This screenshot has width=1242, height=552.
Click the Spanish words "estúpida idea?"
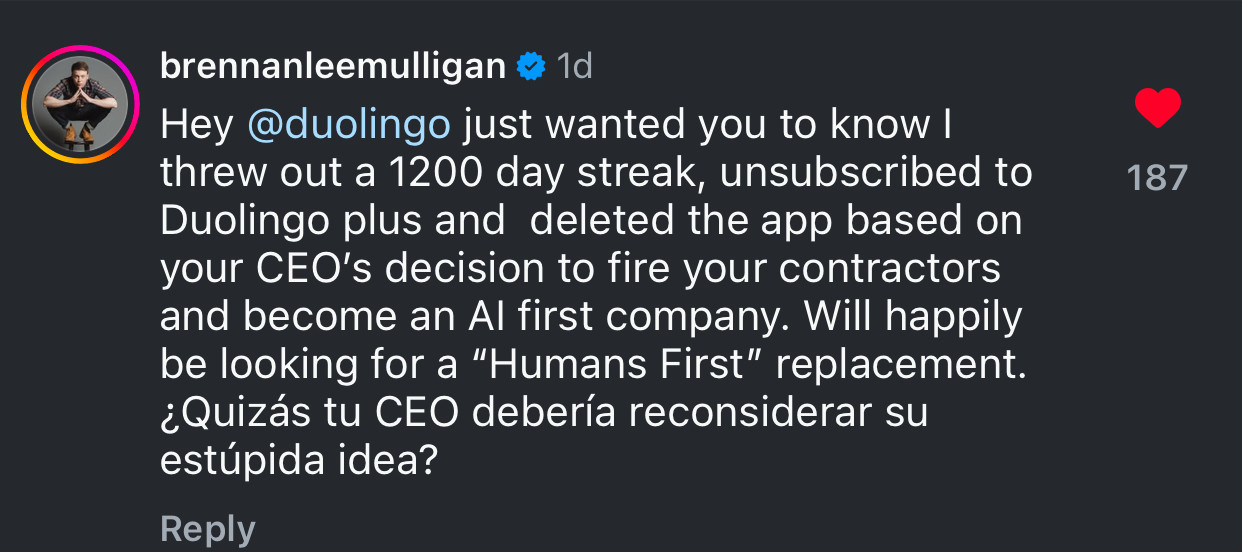tap(299, 461)
